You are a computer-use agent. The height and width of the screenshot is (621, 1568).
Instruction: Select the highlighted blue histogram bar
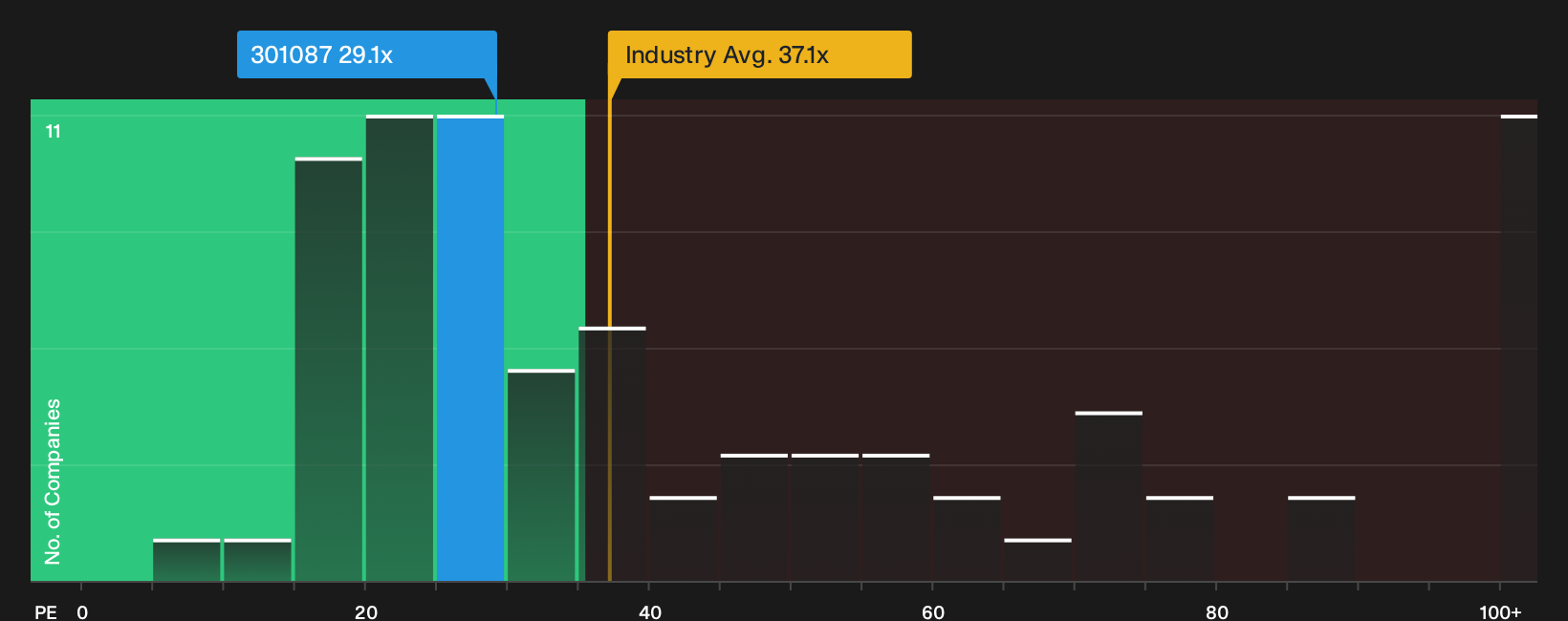point(470,348)
